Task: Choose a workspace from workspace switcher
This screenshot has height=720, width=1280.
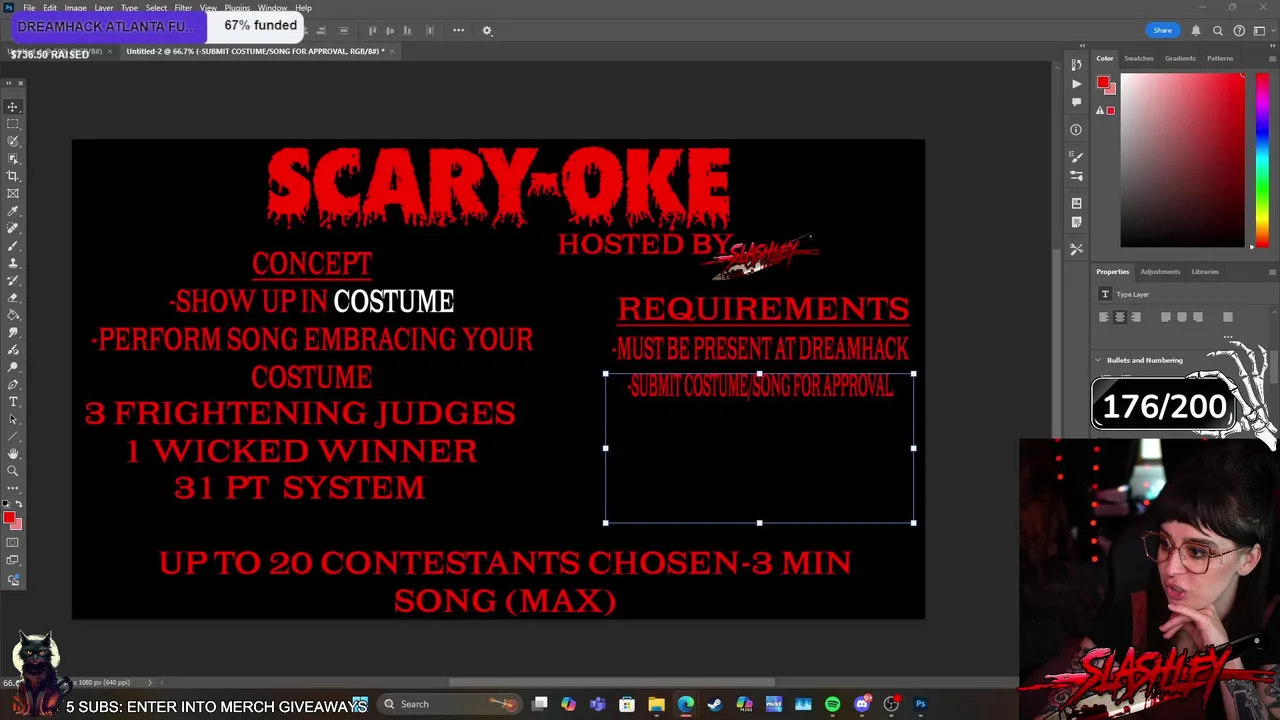Action: pos(1260,30)
